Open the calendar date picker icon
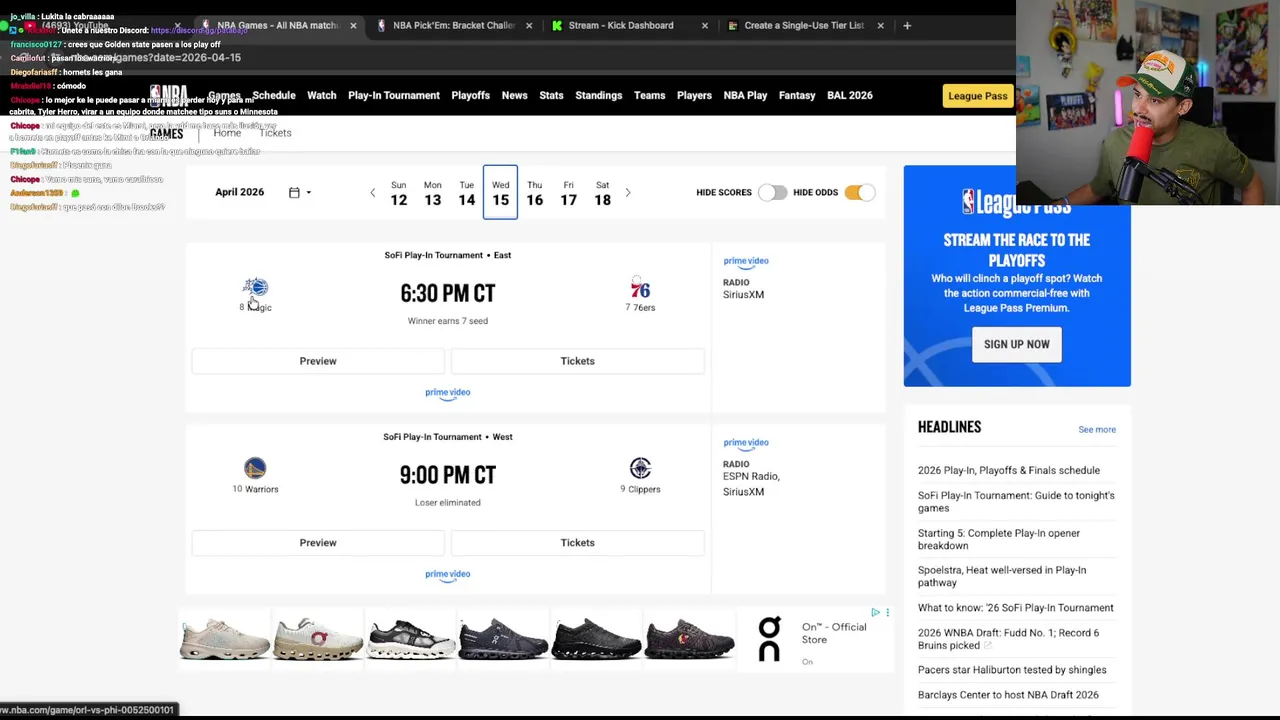The width and height of the screenshot is (1280, 720). point(294,192)
